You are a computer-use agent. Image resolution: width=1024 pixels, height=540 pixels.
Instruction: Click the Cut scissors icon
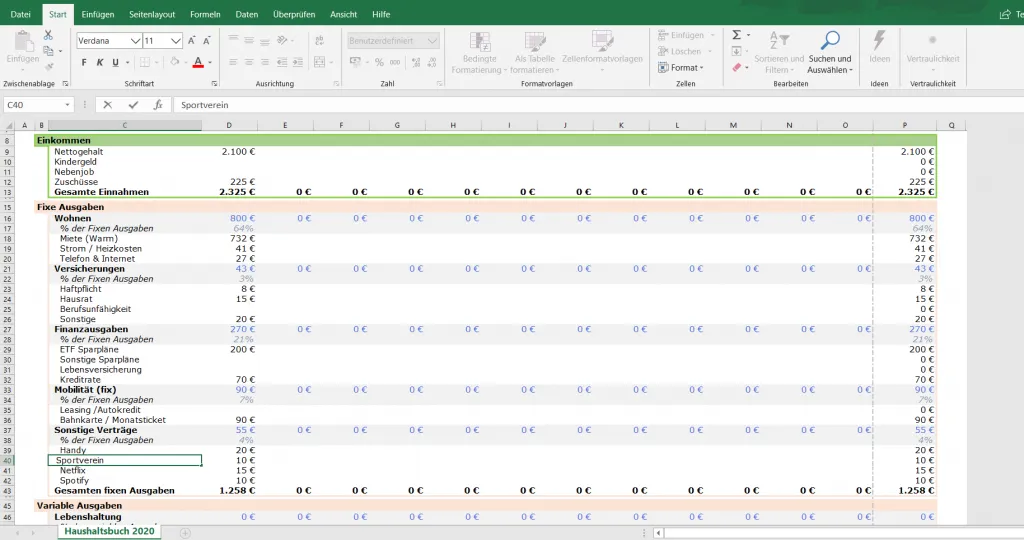(47, 35)
